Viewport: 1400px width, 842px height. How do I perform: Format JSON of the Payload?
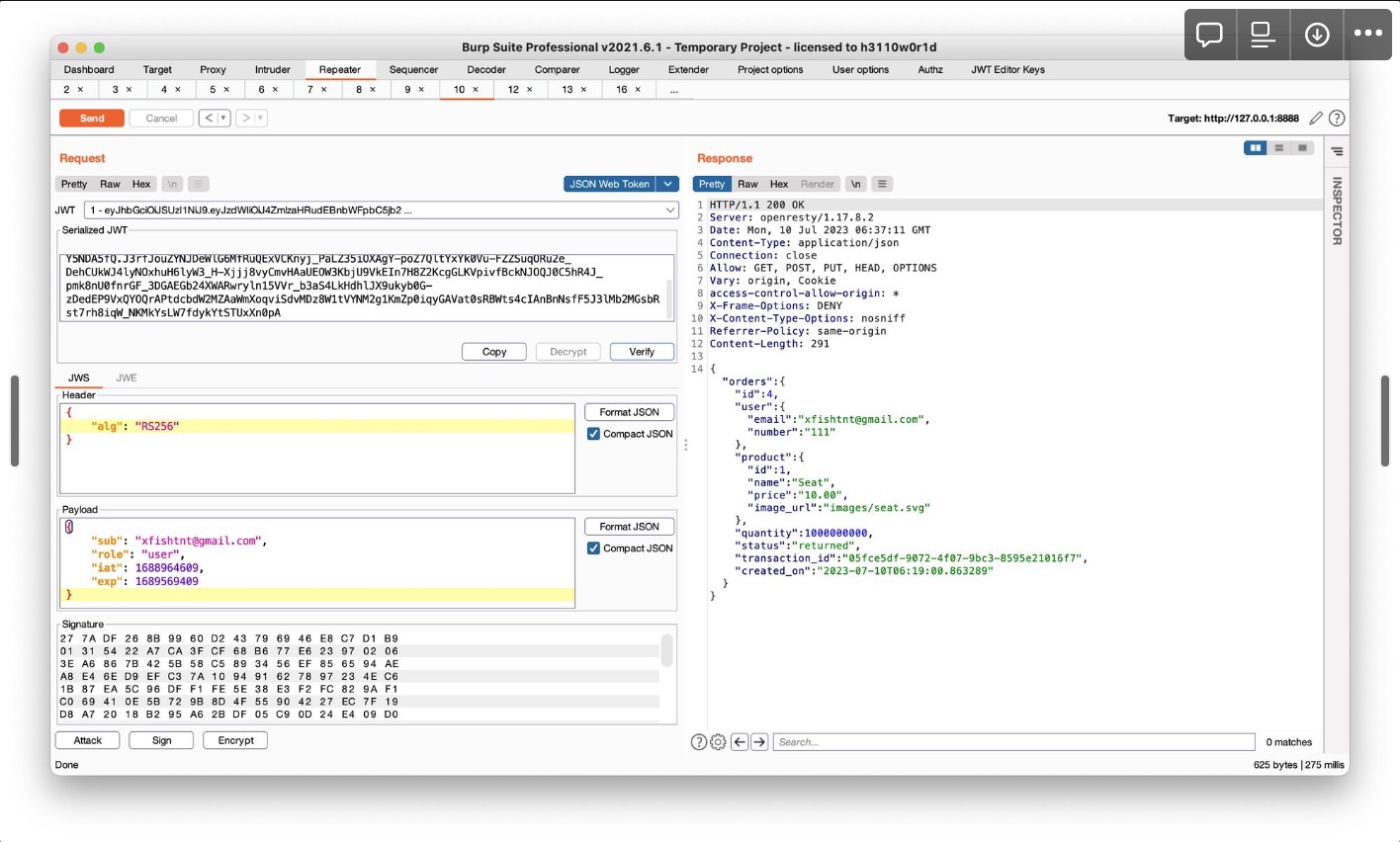click(629, 527)
